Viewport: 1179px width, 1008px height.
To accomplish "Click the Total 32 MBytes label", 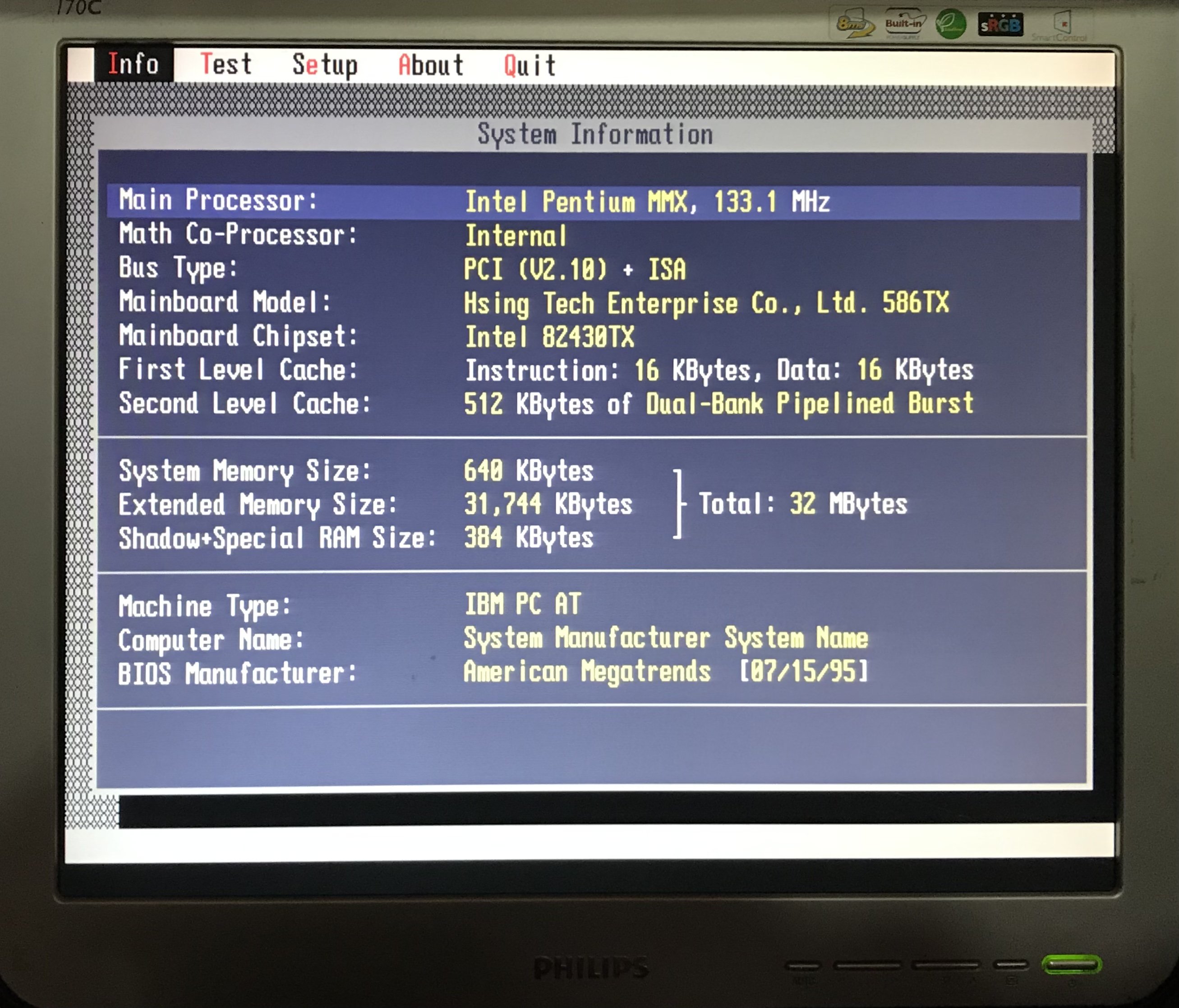I will coord(802,504).
